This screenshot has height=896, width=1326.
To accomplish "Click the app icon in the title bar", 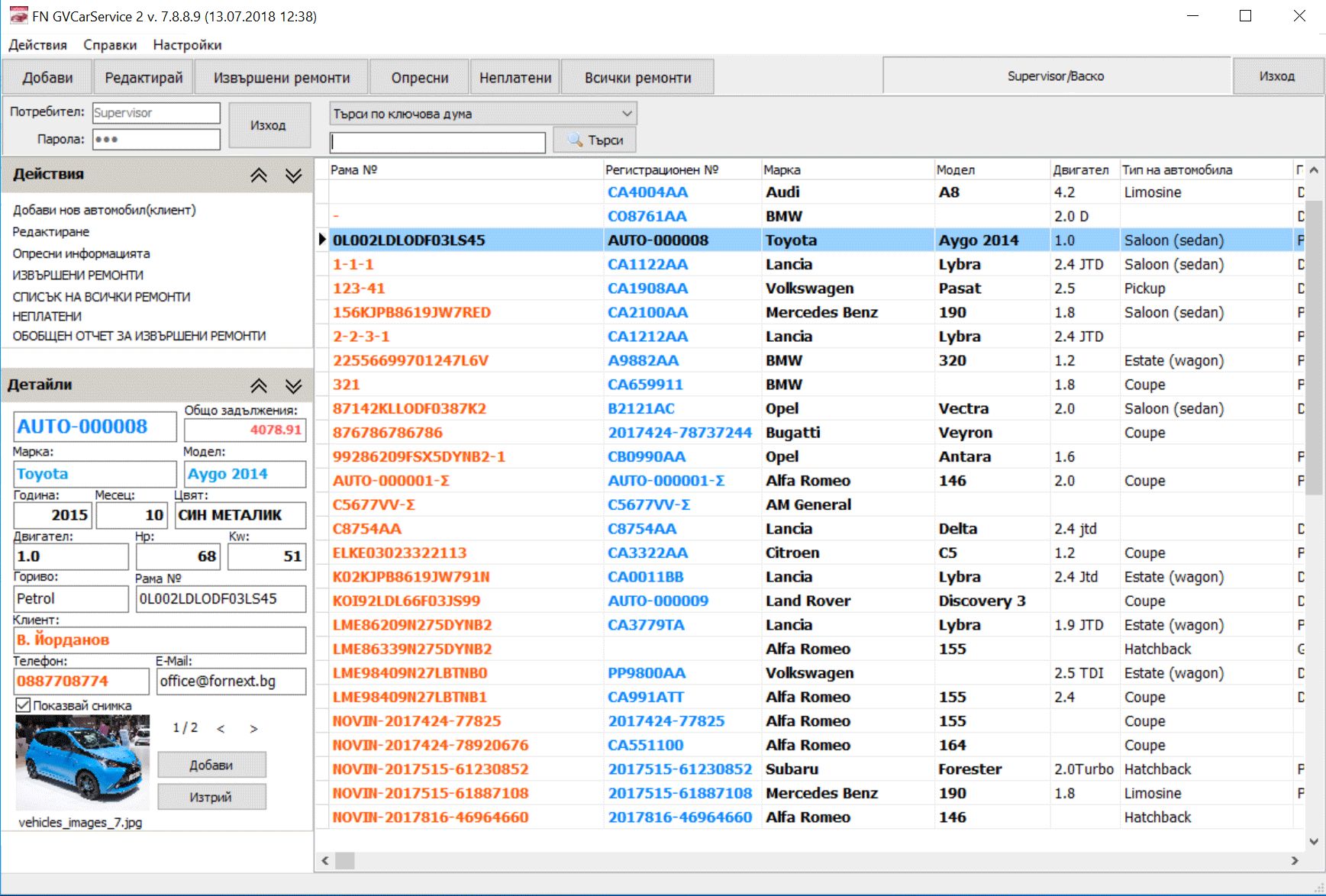I will coord(18,15).
